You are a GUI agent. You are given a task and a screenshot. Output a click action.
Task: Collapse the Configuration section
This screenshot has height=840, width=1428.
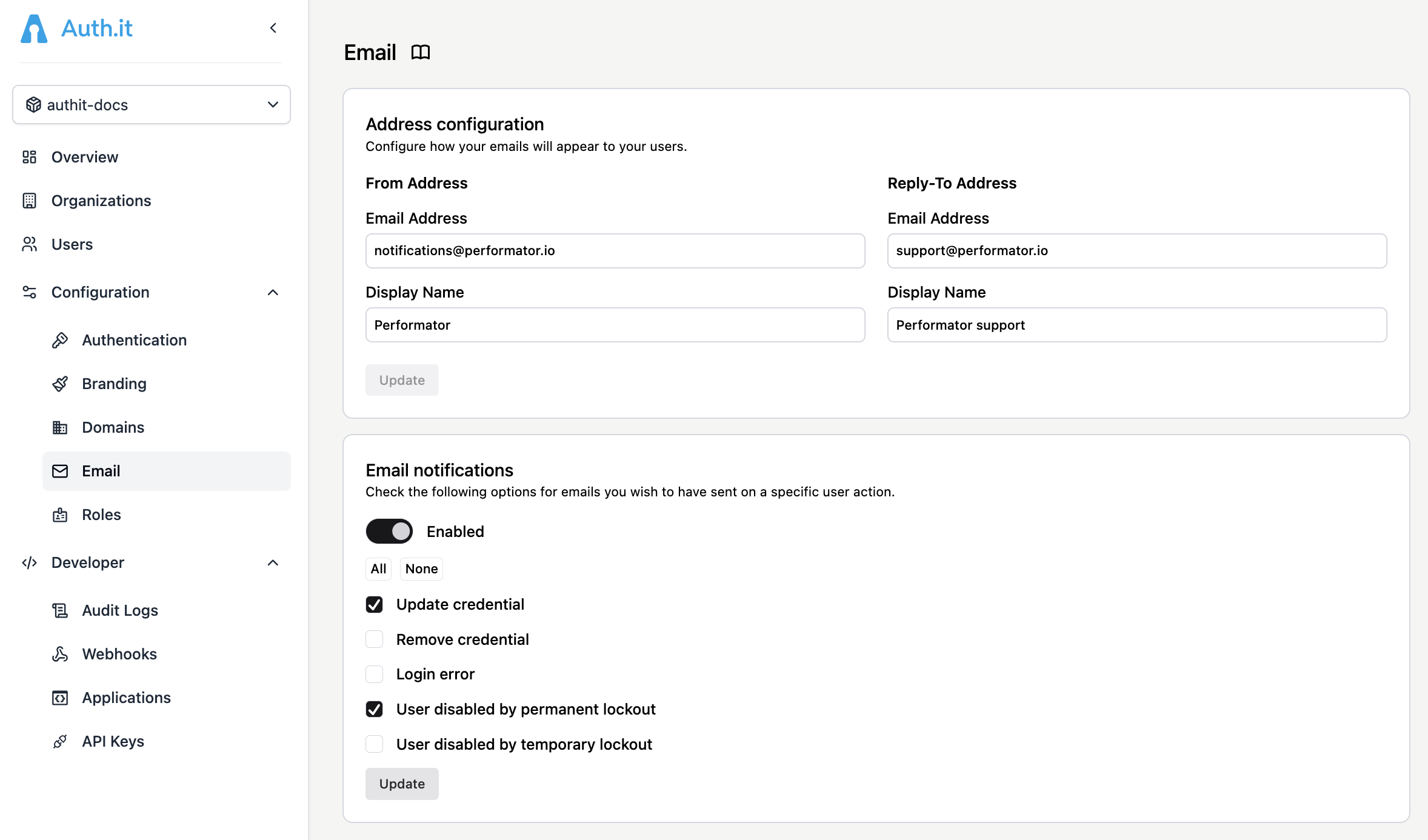tap(273, 292)
